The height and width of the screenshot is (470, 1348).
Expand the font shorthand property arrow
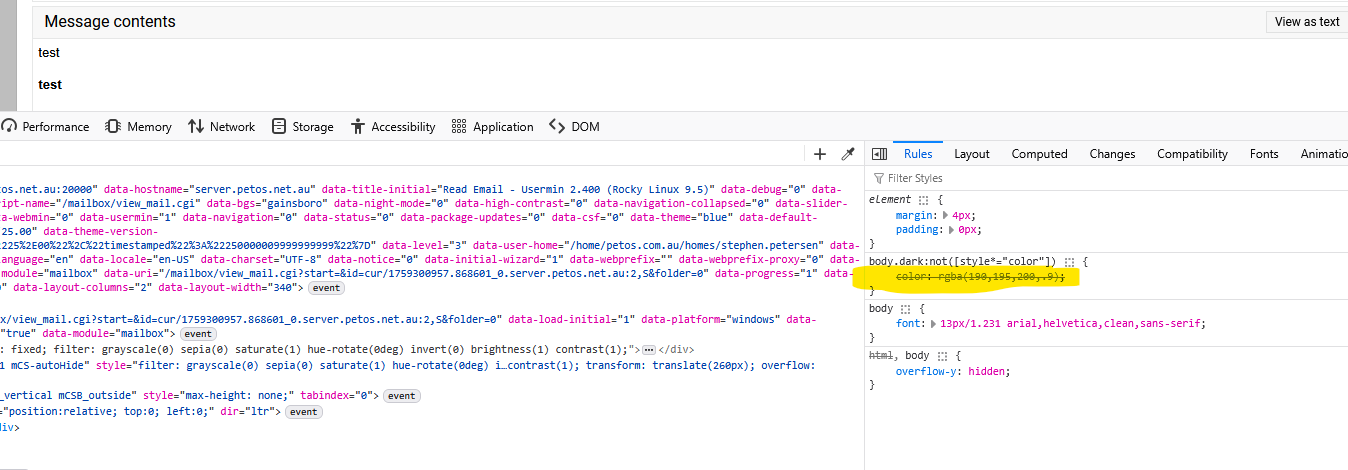click(934, 324)
